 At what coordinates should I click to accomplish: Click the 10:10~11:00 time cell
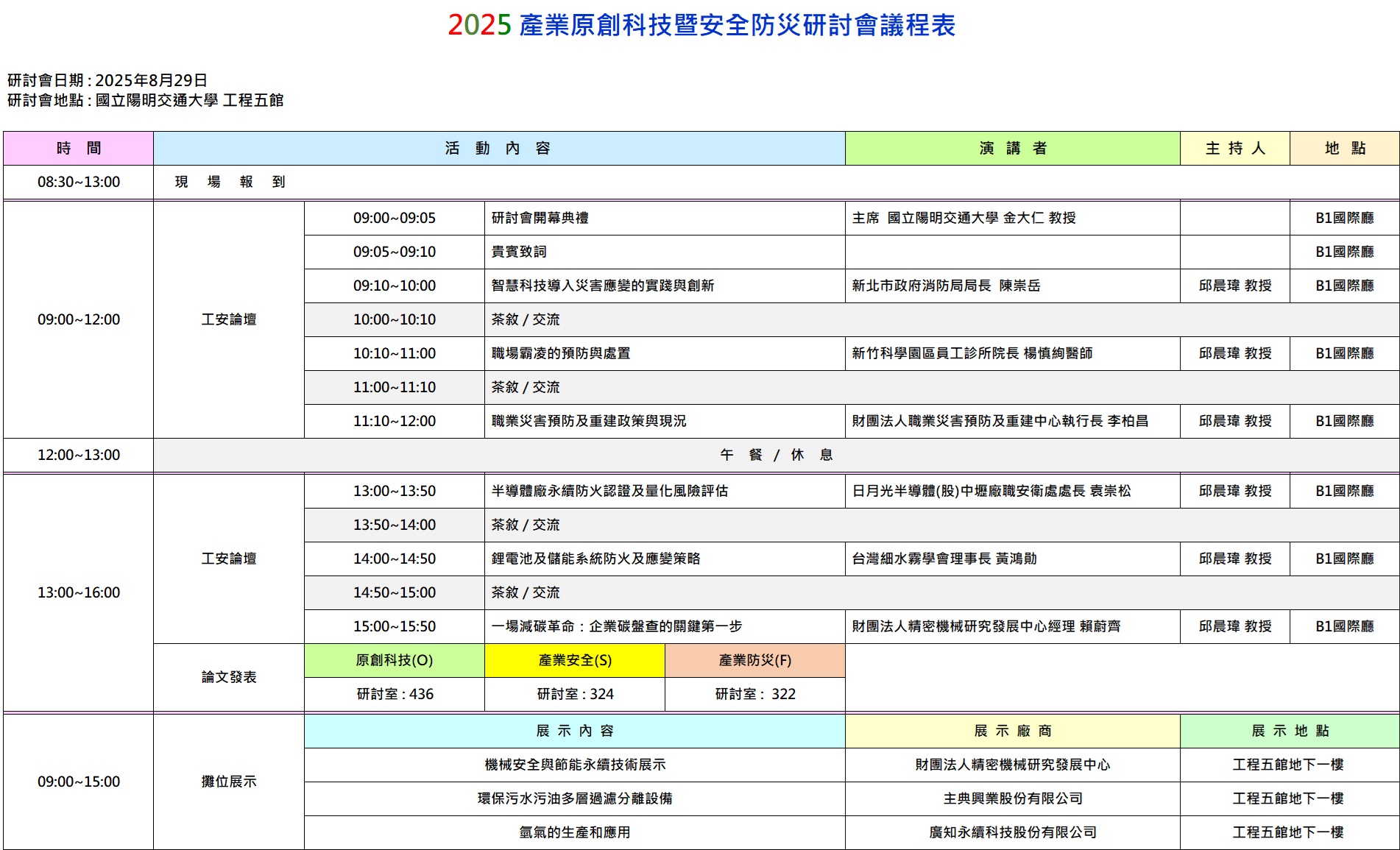coord(395,353)
